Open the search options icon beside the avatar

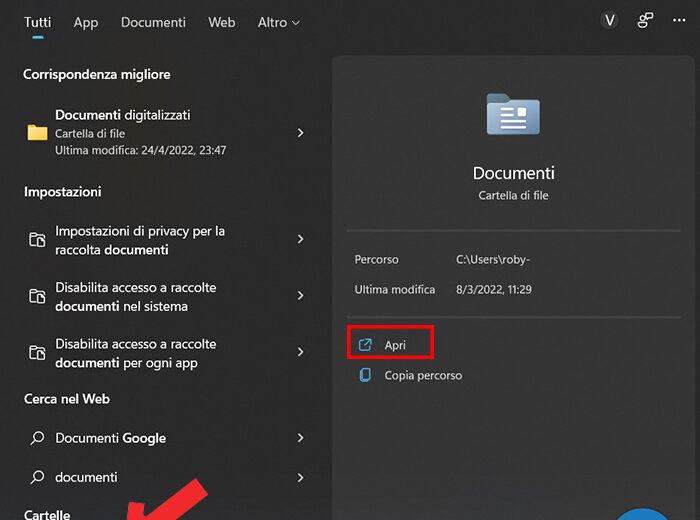646,20
